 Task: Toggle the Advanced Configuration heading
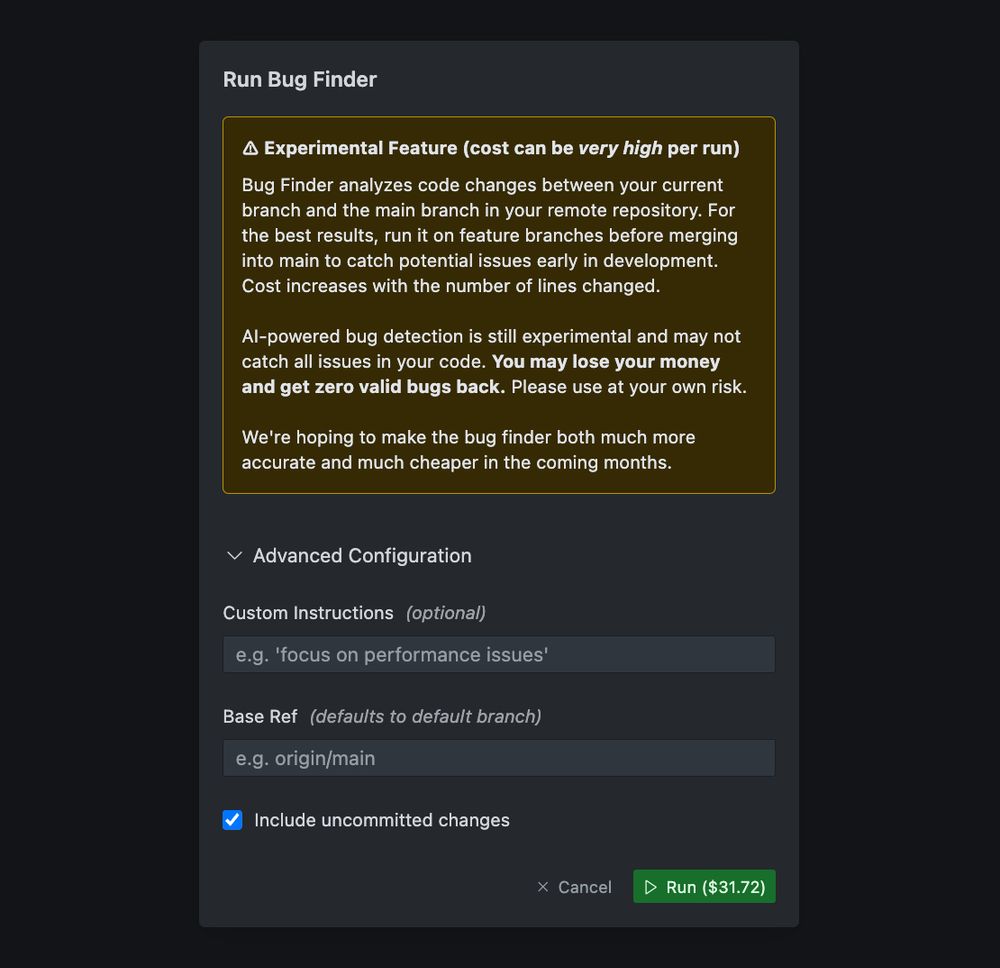point(362,555)
